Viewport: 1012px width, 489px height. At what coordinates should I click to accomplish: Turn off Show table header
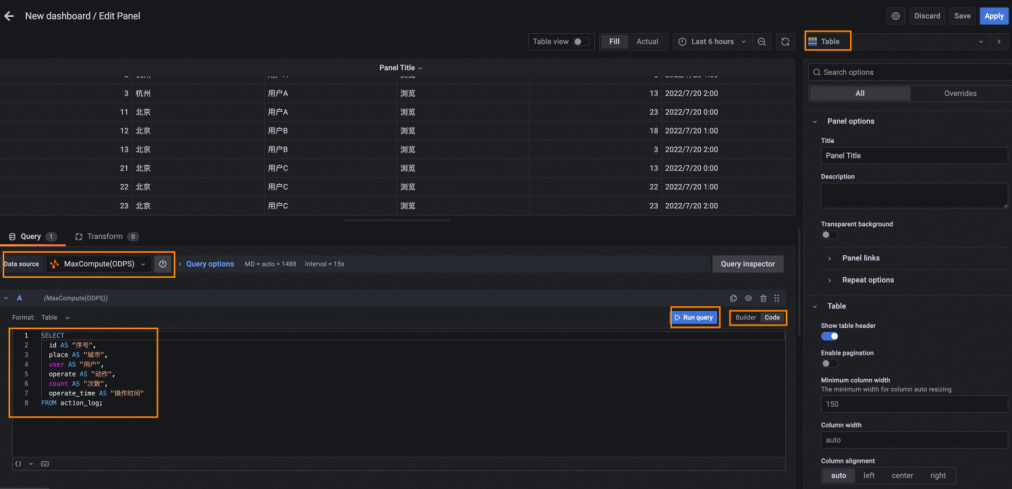829,336
